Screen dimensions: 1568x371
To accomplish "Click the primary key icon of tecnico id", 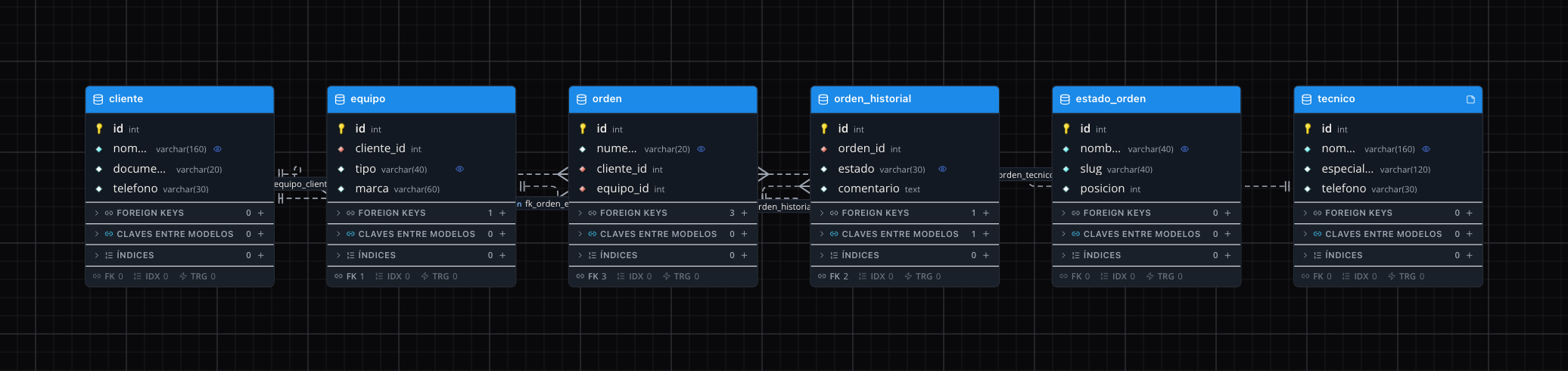I will point(1308,129).
